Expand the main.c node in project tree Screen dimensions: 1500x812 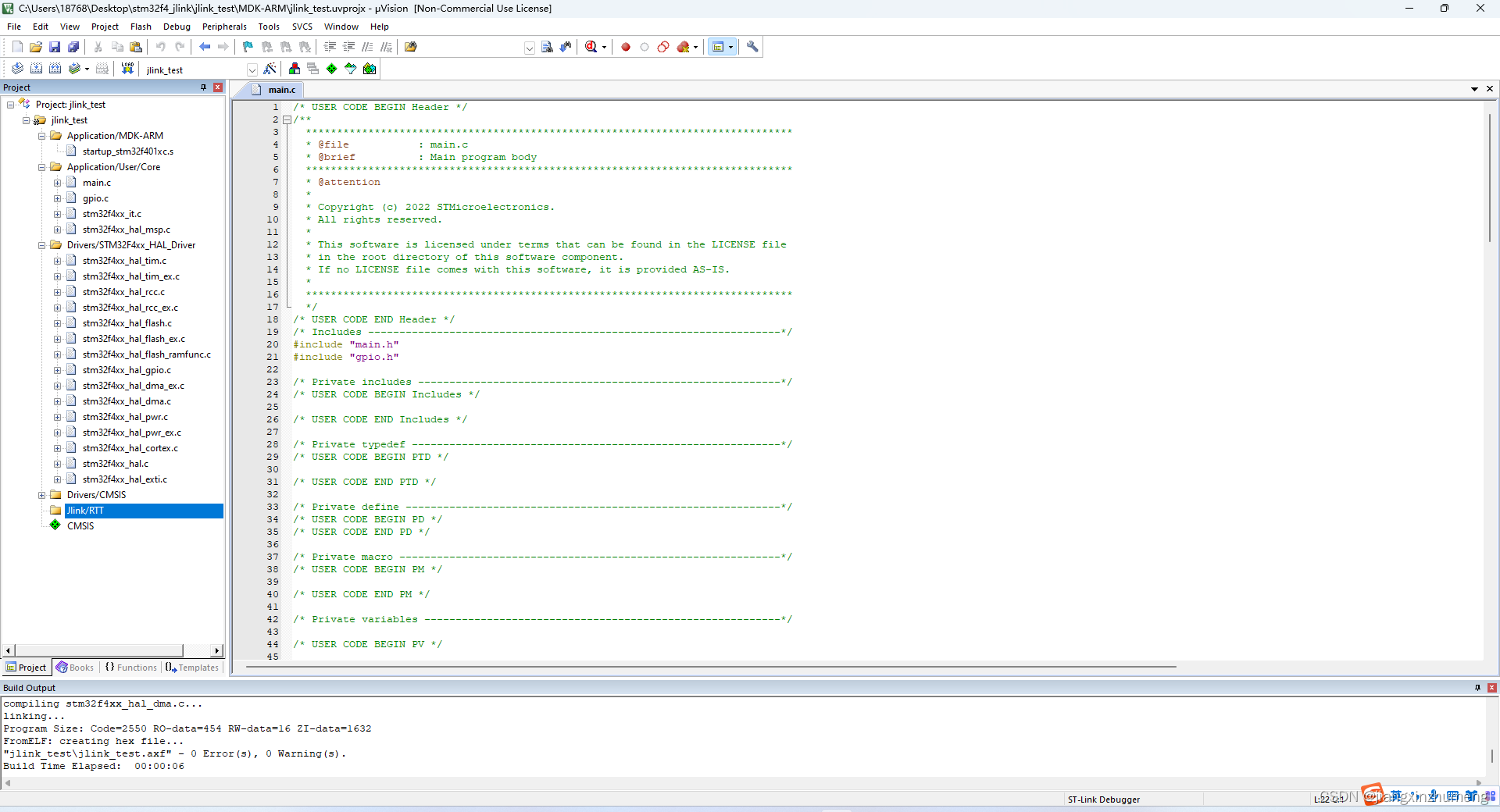56,182
